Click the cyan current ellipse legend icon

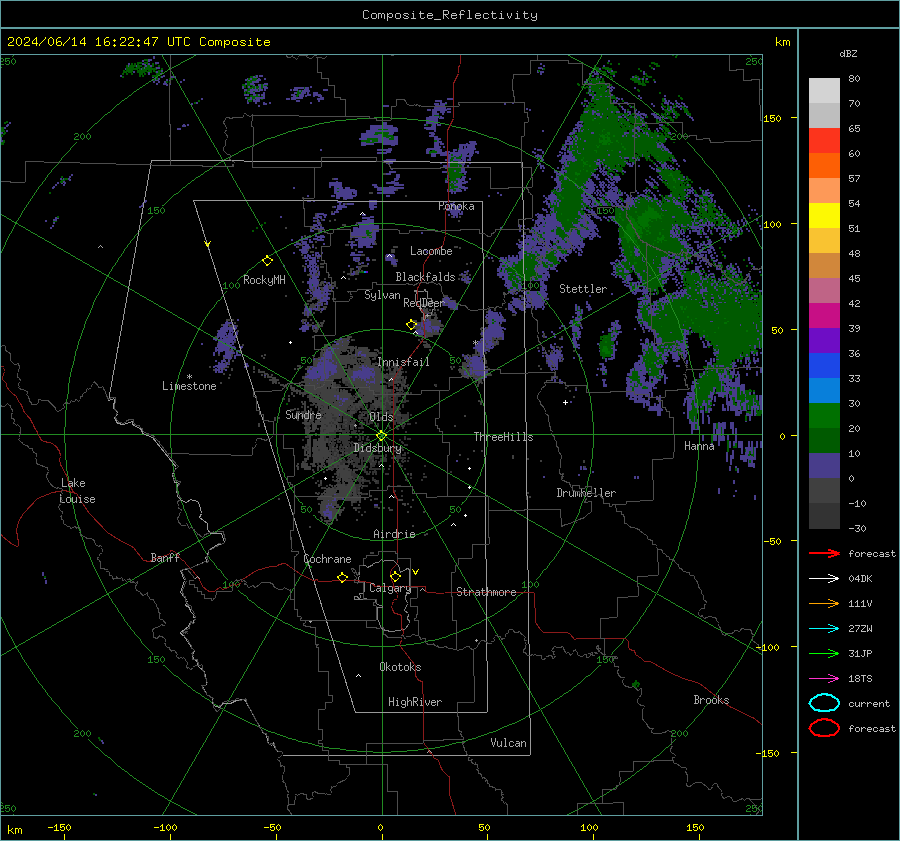click(824, 703)
